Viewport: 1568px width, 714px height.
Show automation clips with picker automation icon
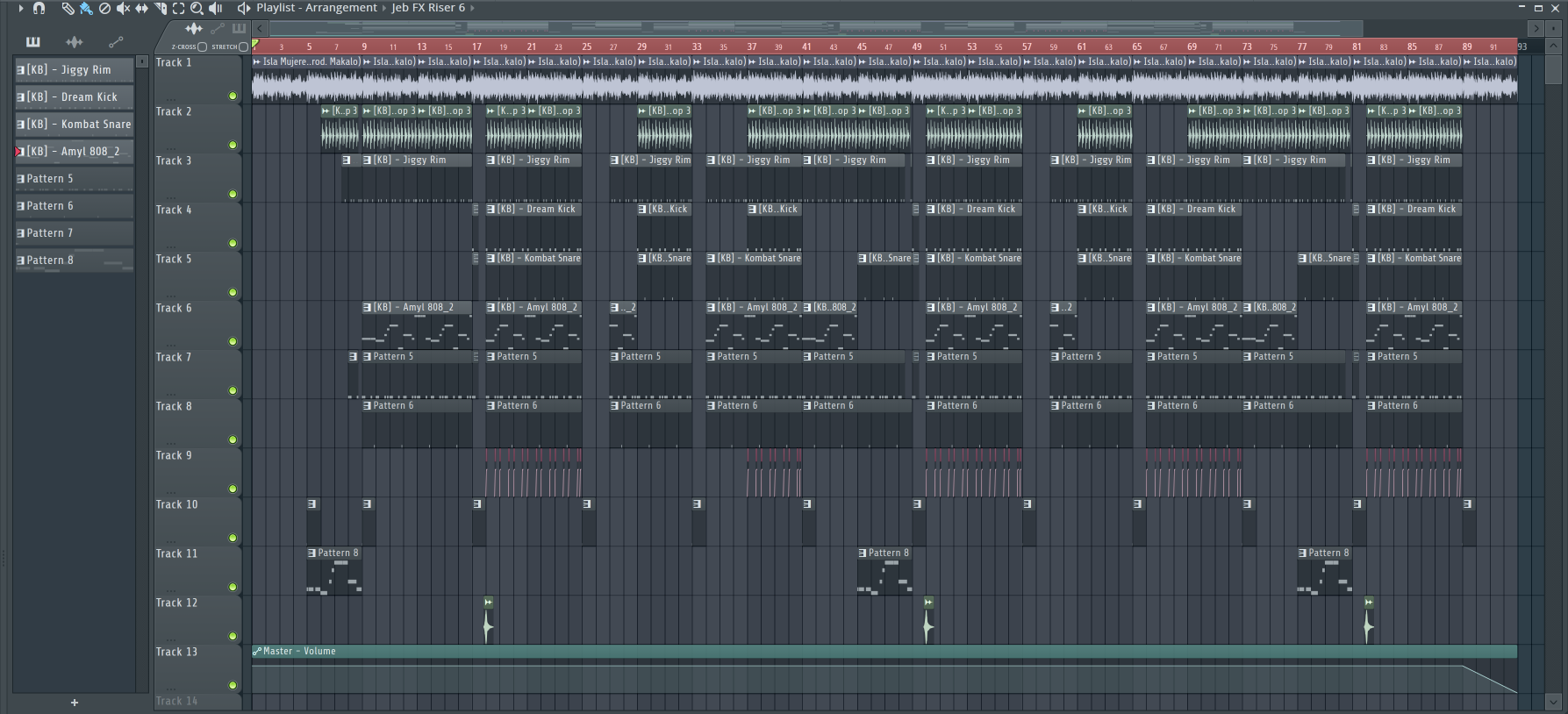click(116, 41)
